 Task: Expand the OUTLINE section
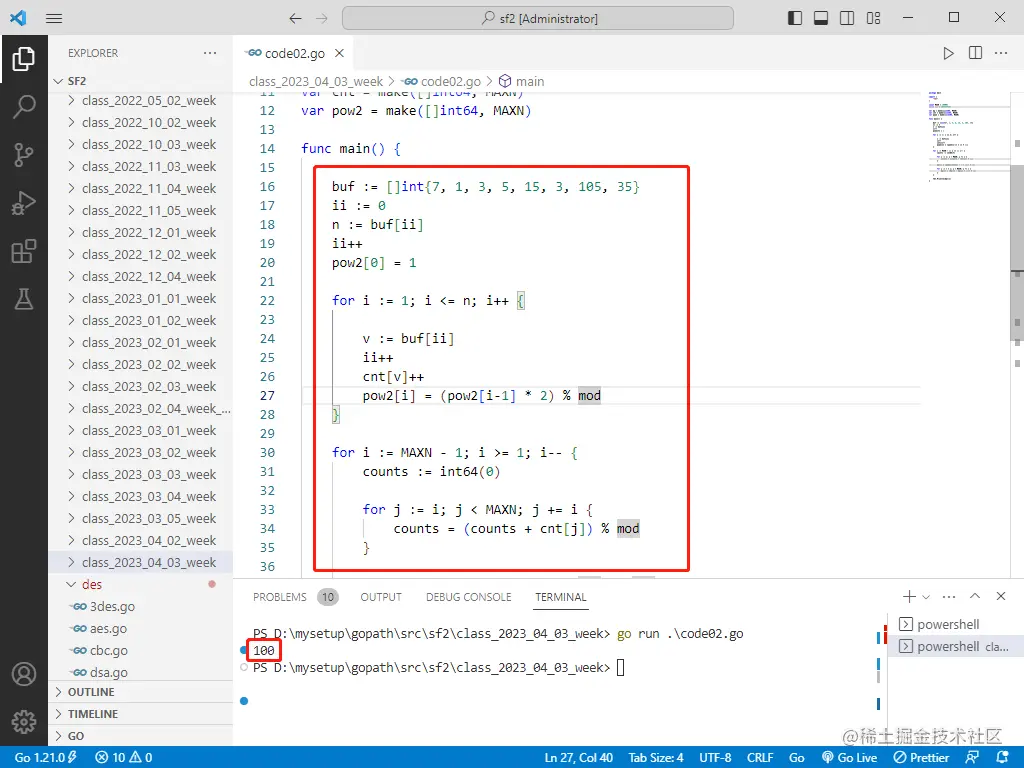(140, 692)
